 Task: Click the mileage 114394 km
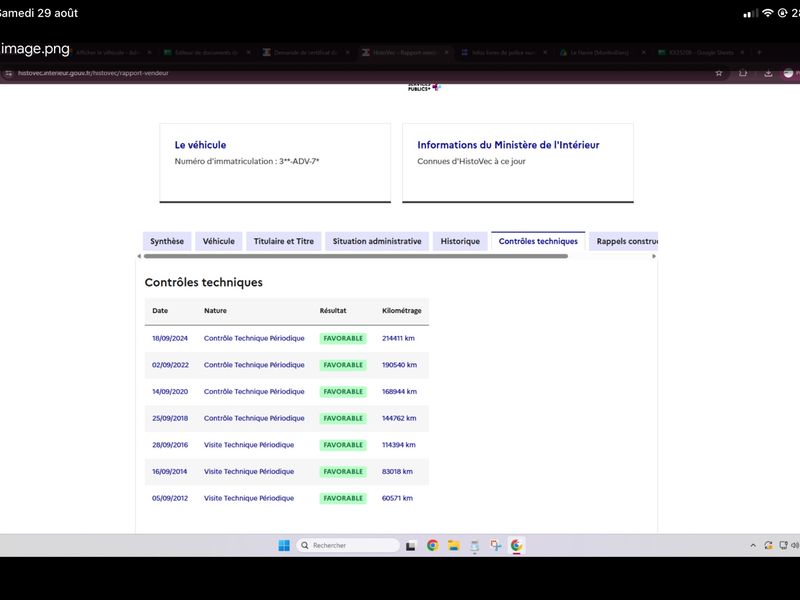[399, 445]
